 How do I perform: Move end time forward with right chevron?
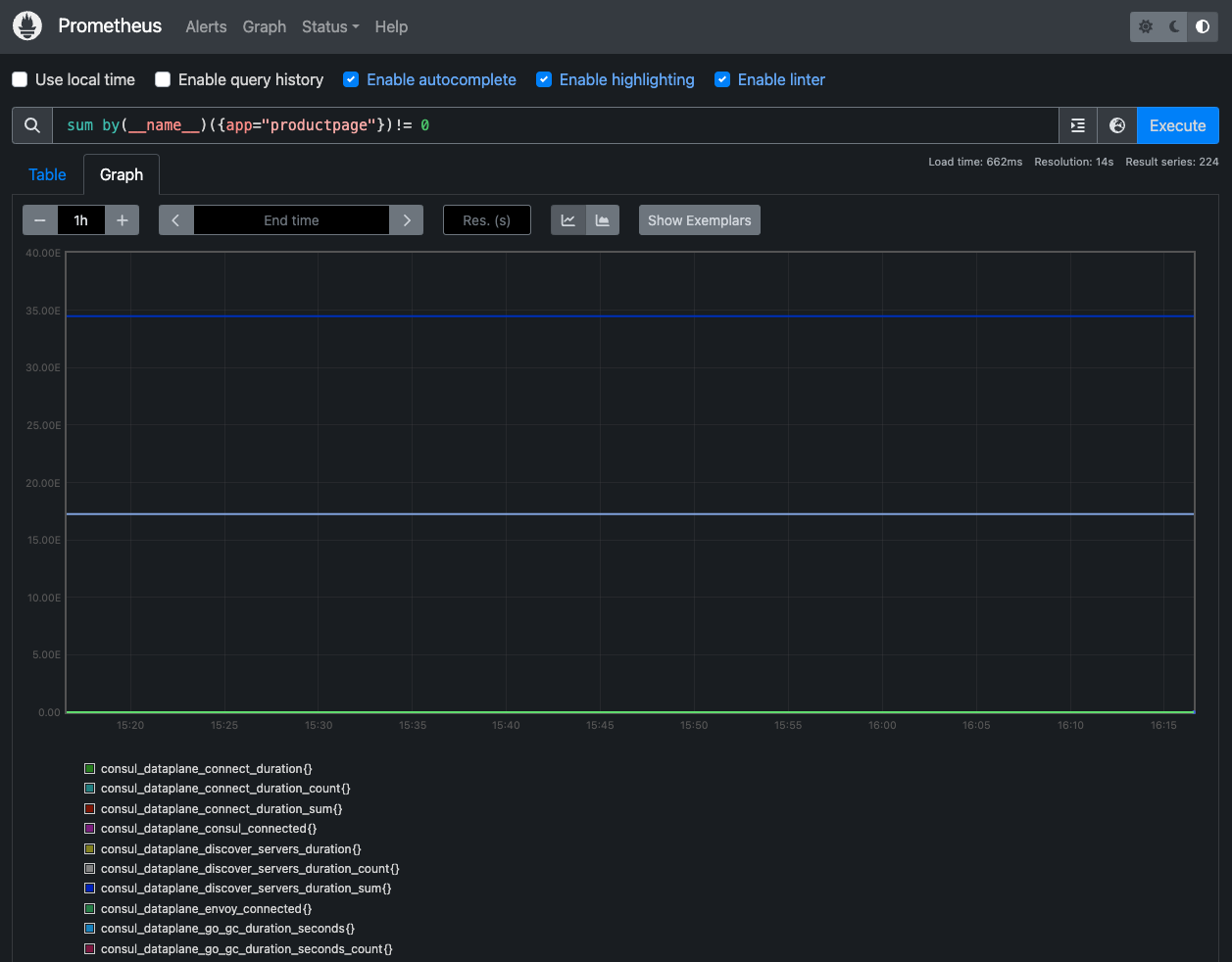[407, 220]
